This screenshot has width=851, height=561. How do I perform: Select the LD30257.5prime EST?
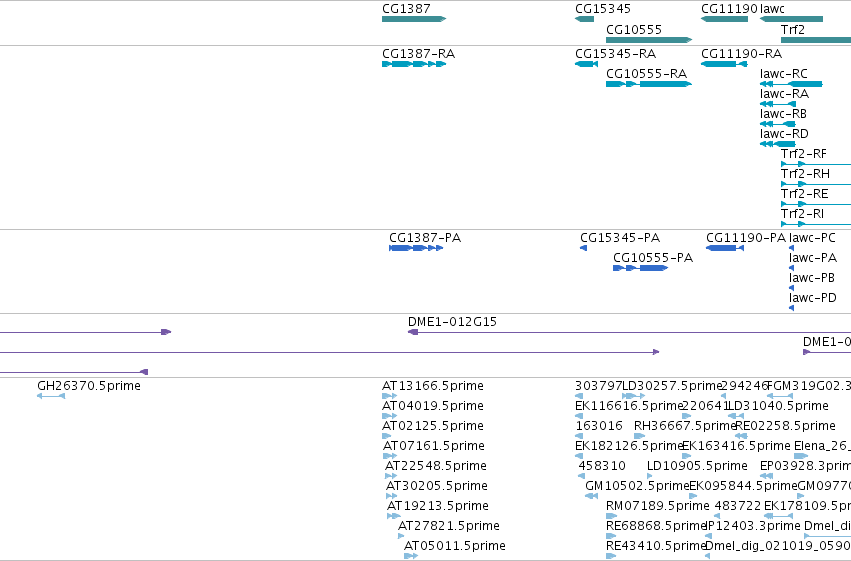click(633, 396)
